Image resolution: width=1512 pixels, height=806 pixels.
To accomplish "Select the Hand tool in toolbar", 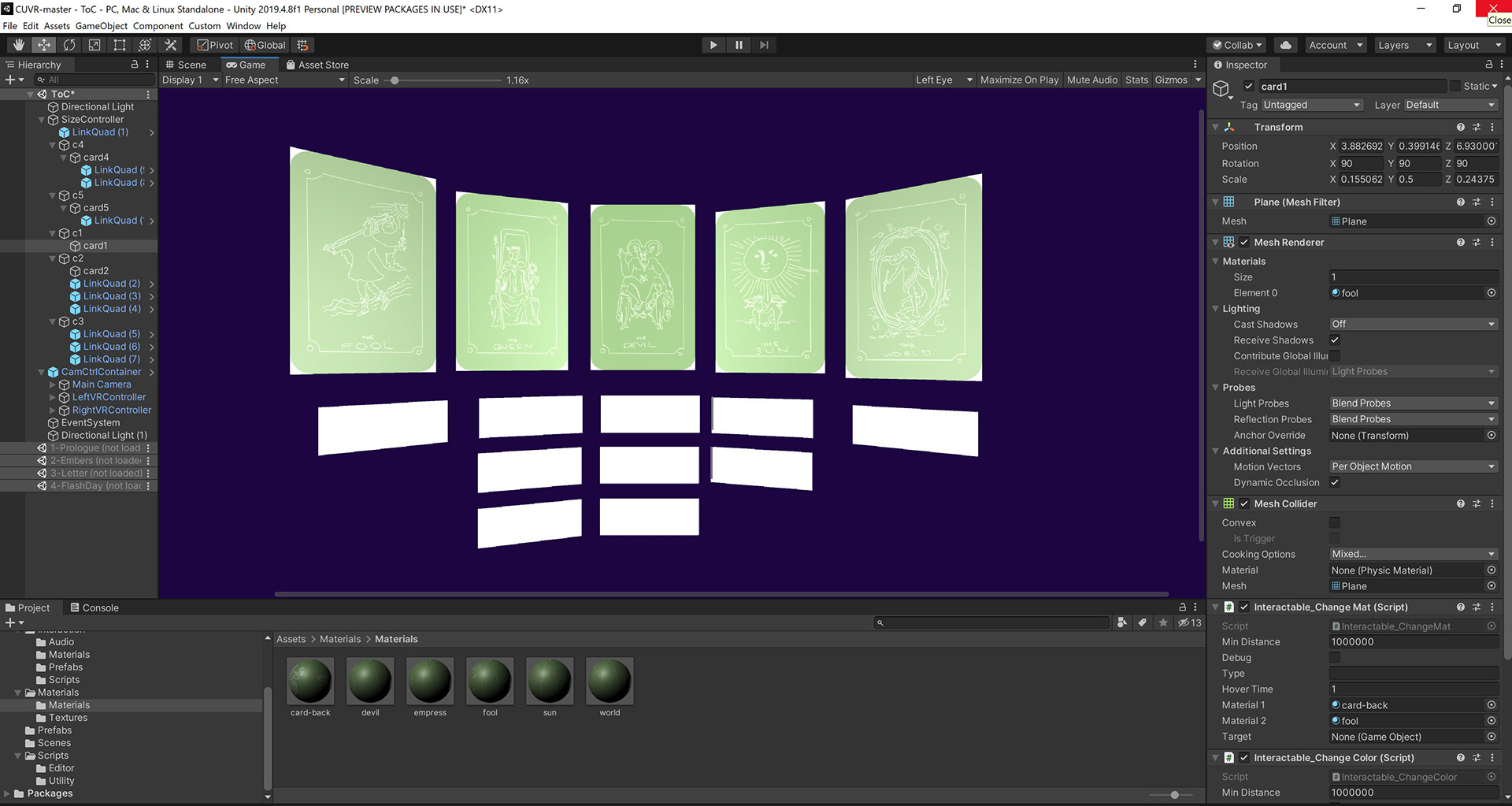I will 18,45.
